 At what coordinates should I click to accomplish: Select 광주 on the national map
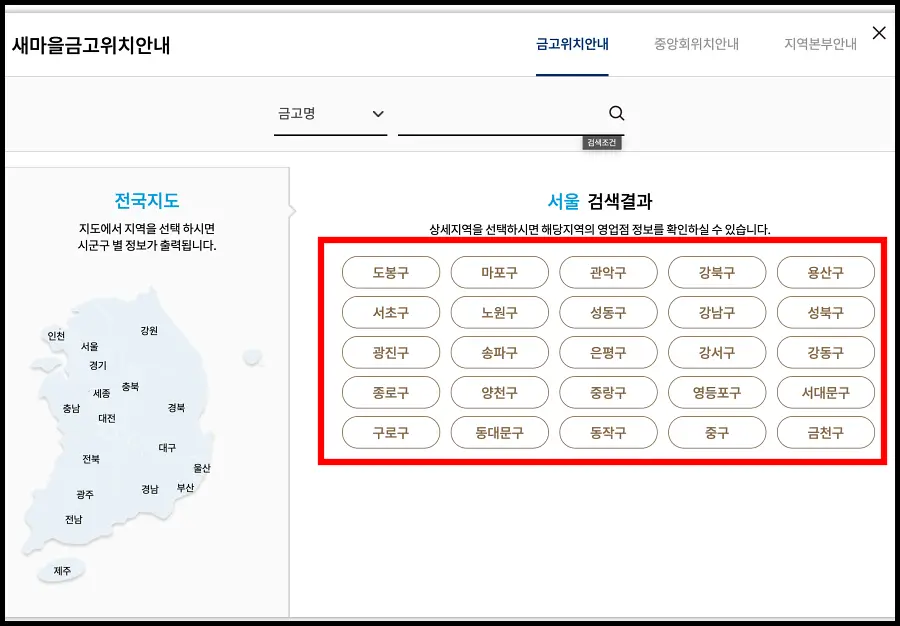tap(85, 495)
